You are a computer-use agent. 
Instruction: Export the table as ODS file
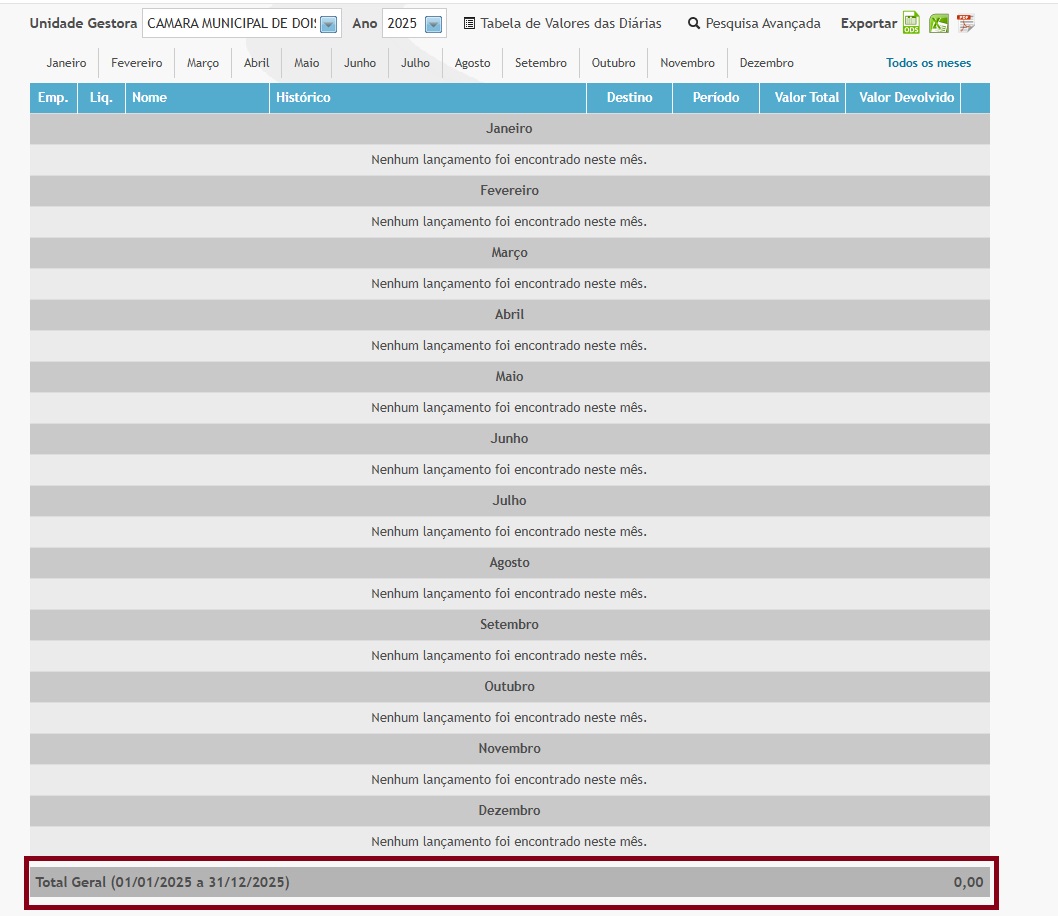pyautogui.click(x=911, y=23)
